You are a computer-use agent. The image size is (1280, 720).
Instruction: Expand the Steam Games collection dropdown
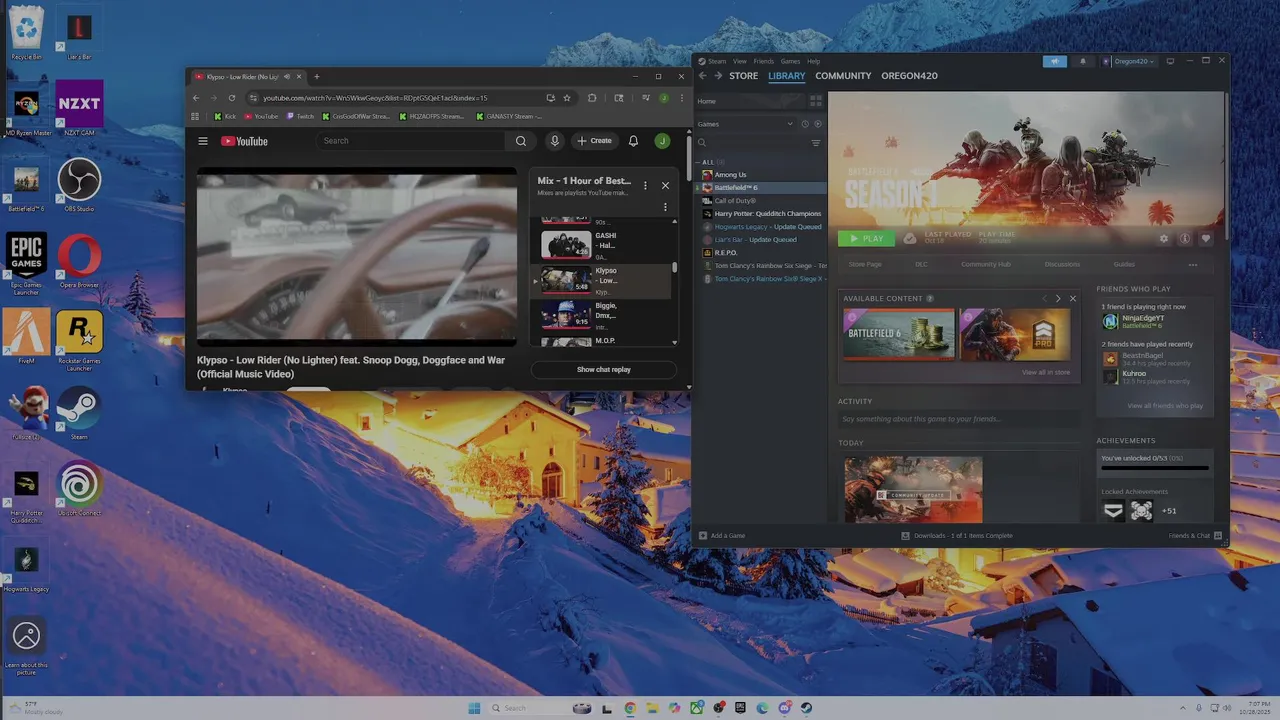click(x=746, y=124)
